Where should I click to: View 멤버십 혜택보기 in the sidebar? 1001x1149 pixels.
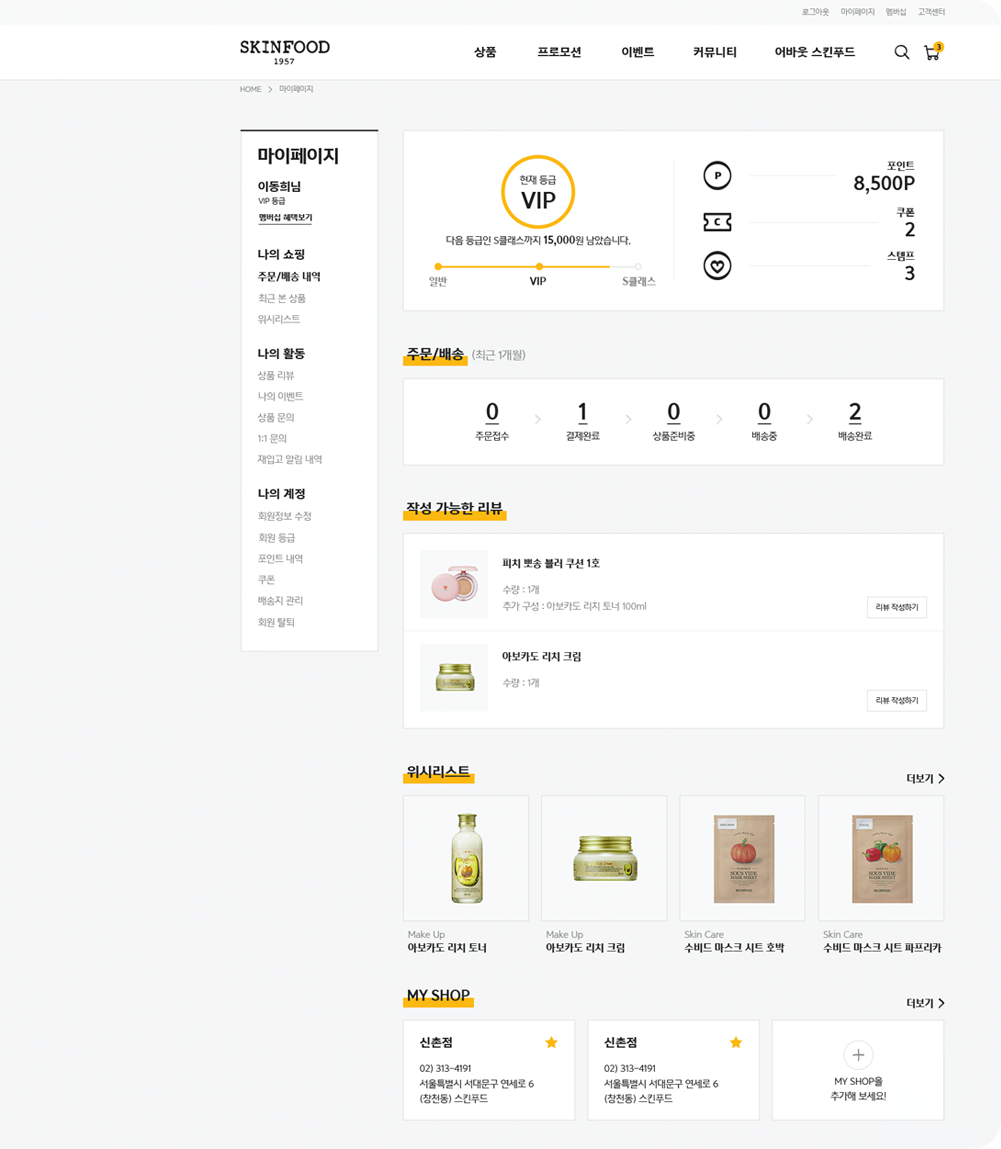click(x=285, y=218)
